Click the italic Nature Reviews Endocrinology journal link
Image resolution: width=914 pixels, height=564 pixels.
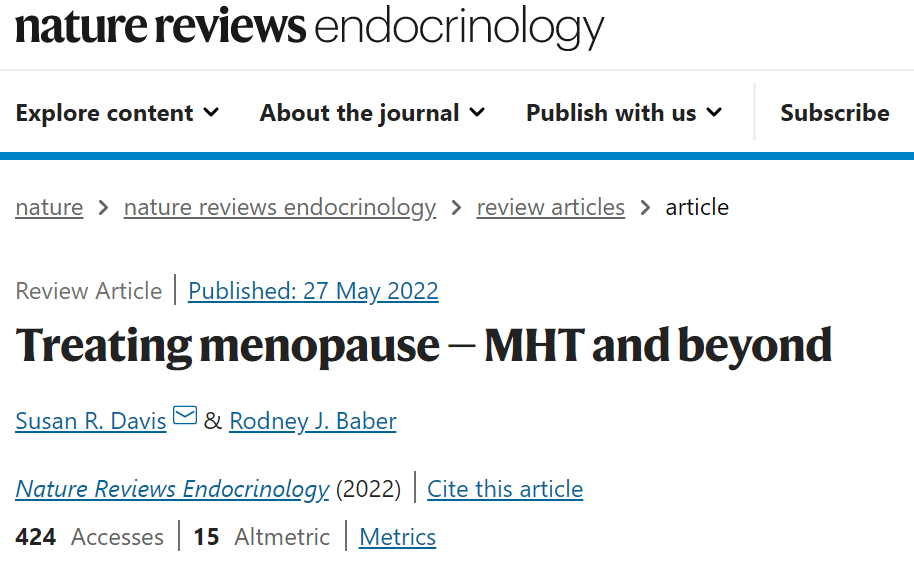[173, 489]
